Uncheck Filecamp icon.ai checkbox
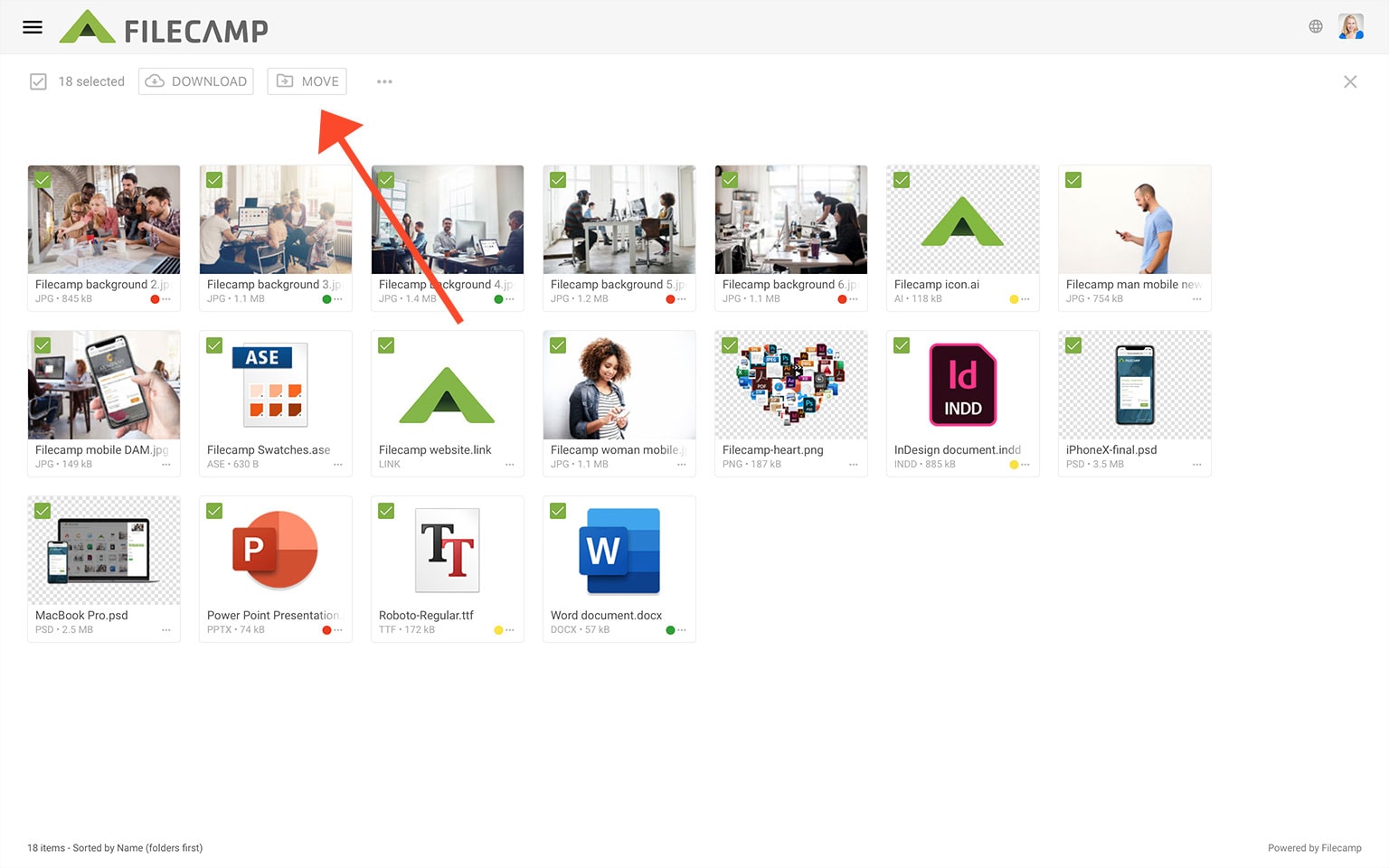 click(x=902, y=180)
